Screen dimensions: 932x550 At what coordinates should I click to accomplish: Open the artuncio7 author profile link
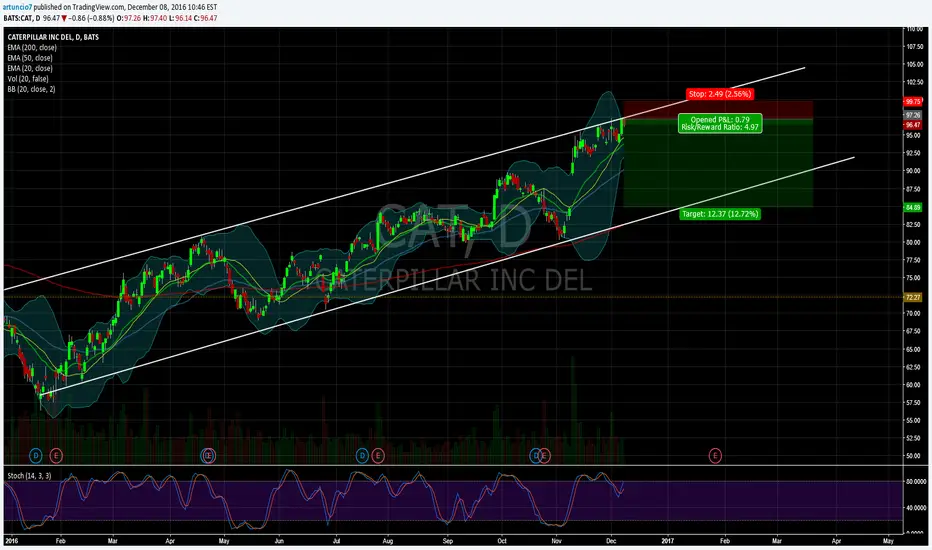[17, 7]
